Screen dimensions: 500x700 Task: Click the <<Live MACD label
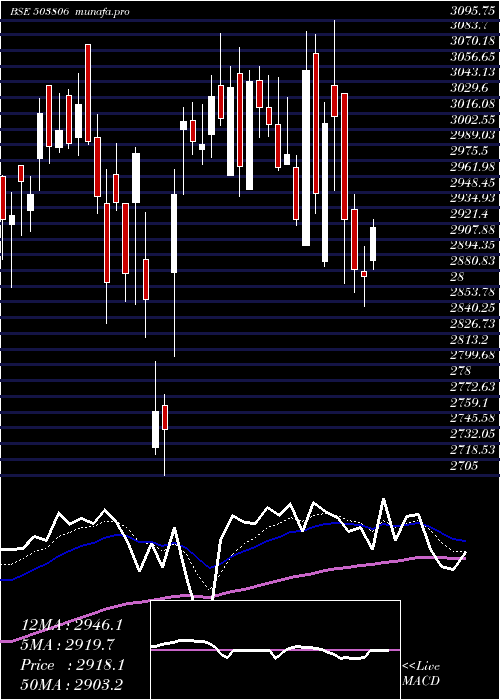[x=421, y=674]
